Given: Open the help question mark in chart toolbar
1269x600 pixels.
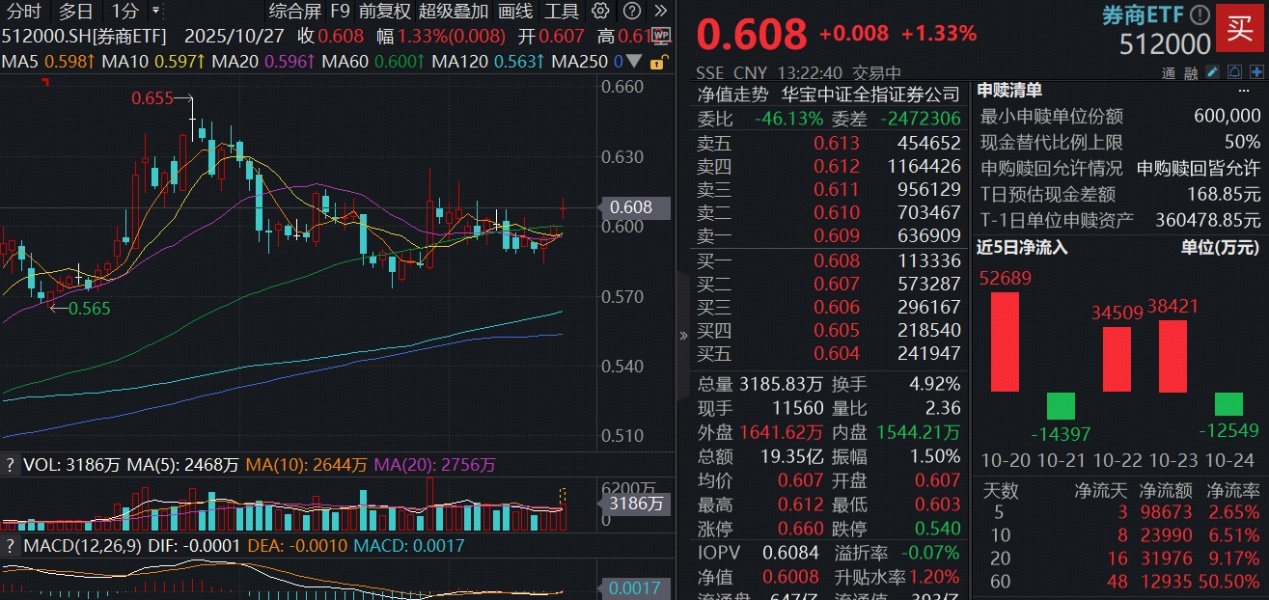Looking at the screenshot, I should click(631, 12).
